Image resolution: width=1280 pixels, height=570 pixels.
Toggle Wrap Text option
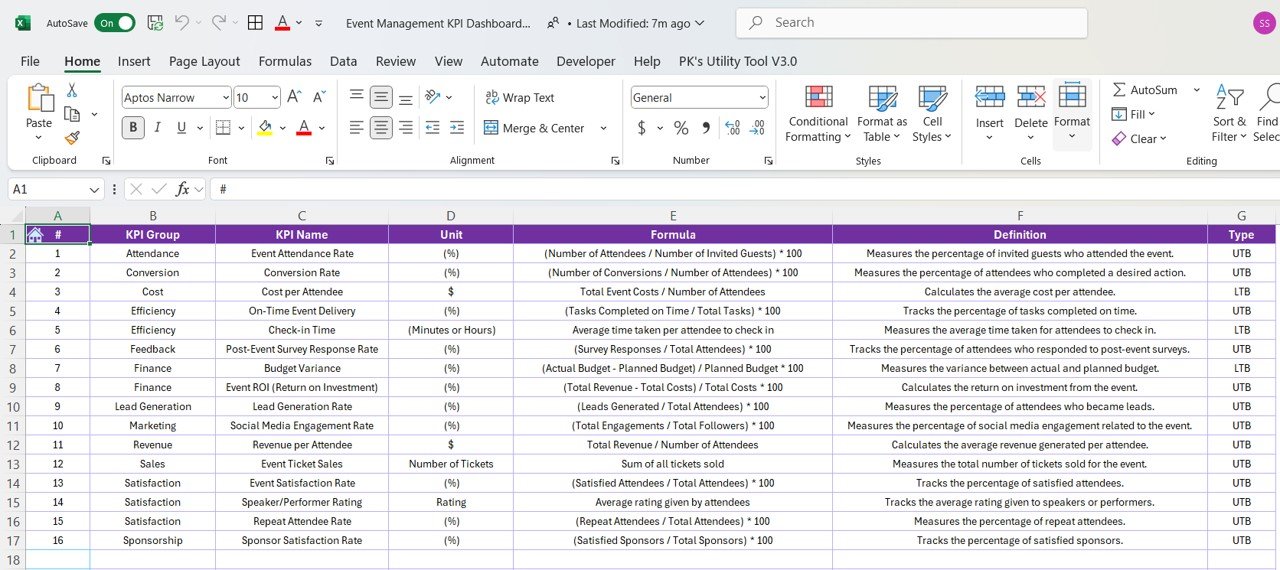click(520, 97)
